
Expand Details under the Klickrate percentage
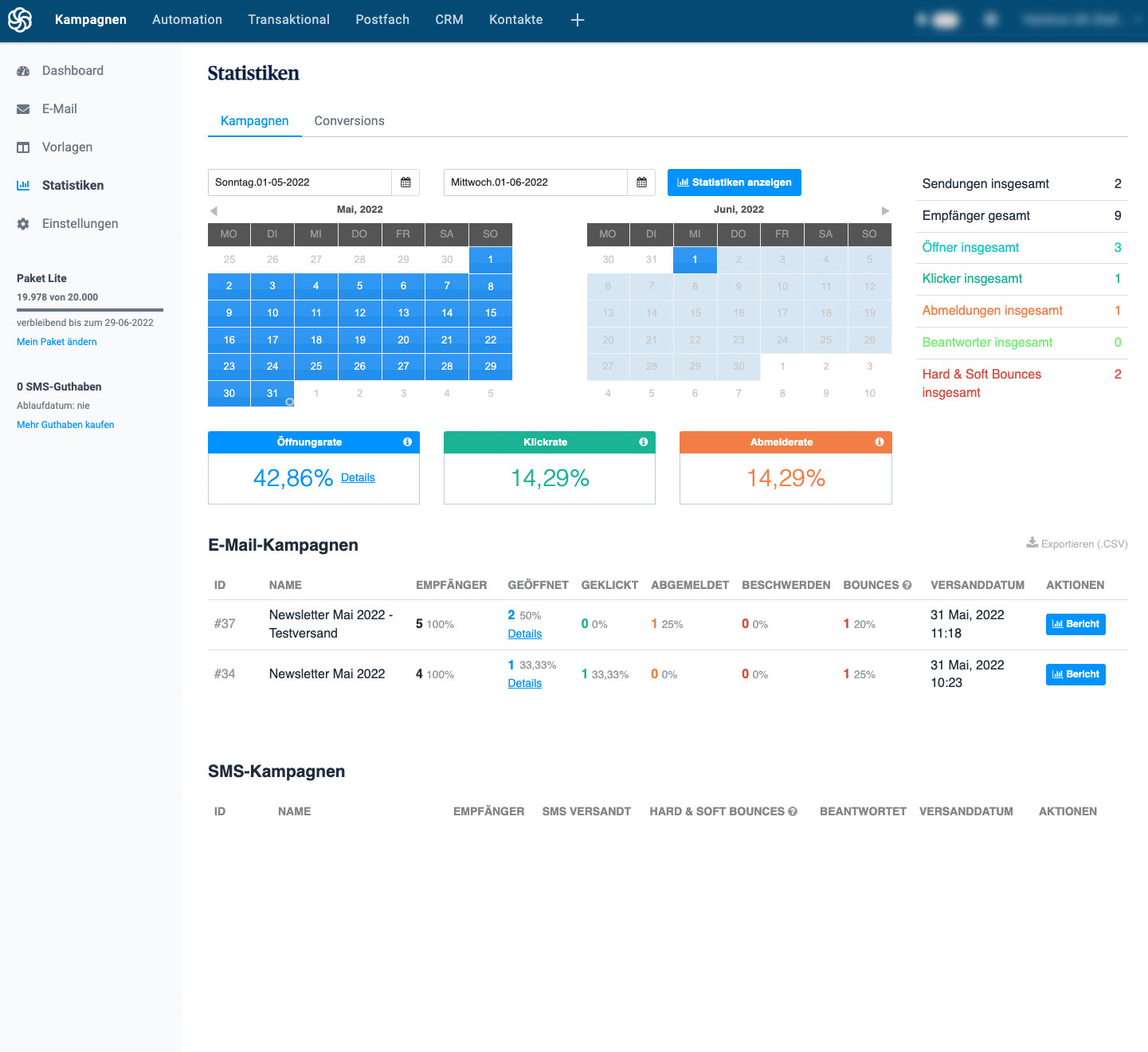358,477
